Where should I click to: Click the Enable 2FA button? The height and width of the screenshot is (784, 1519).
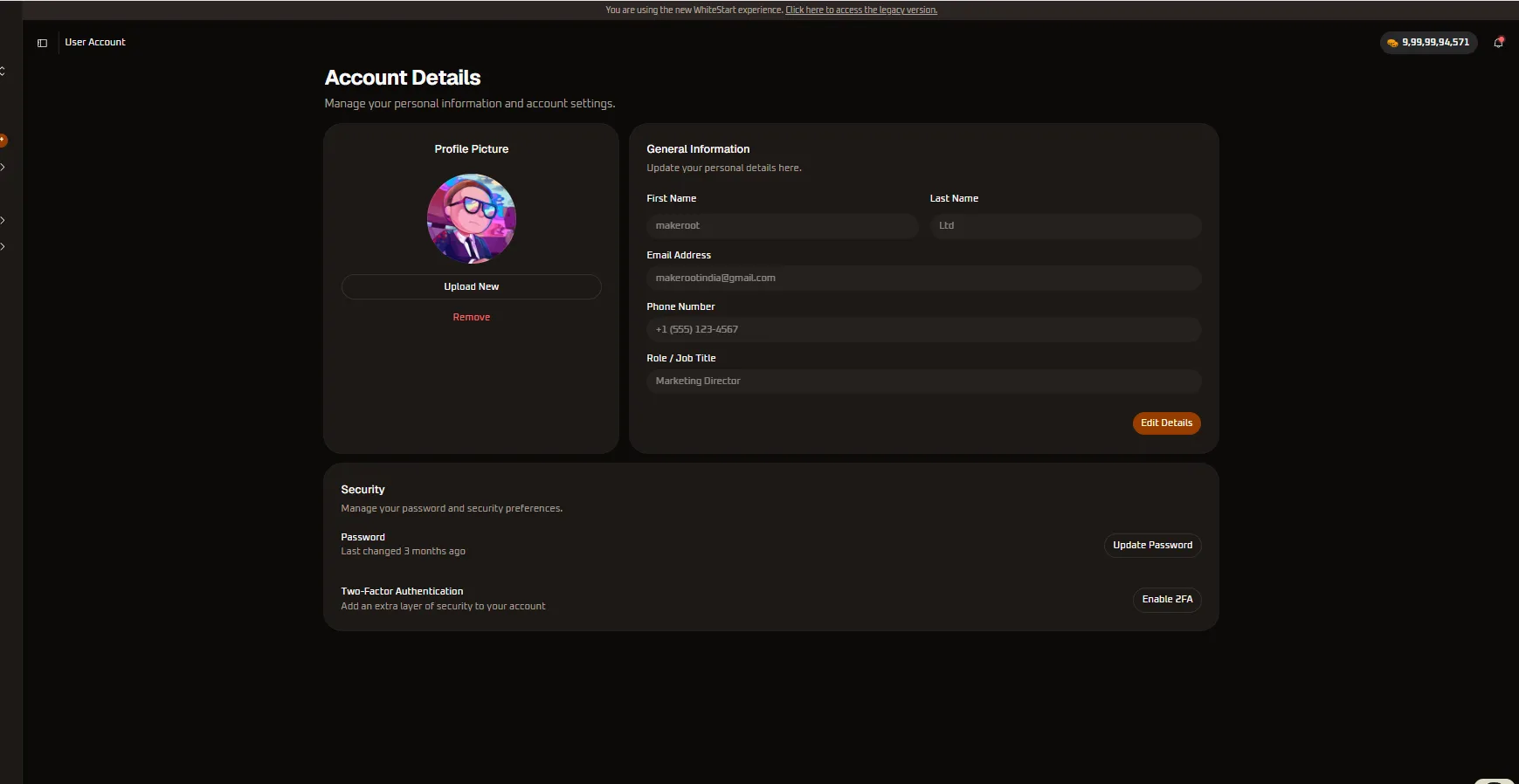coord(1167,600)
